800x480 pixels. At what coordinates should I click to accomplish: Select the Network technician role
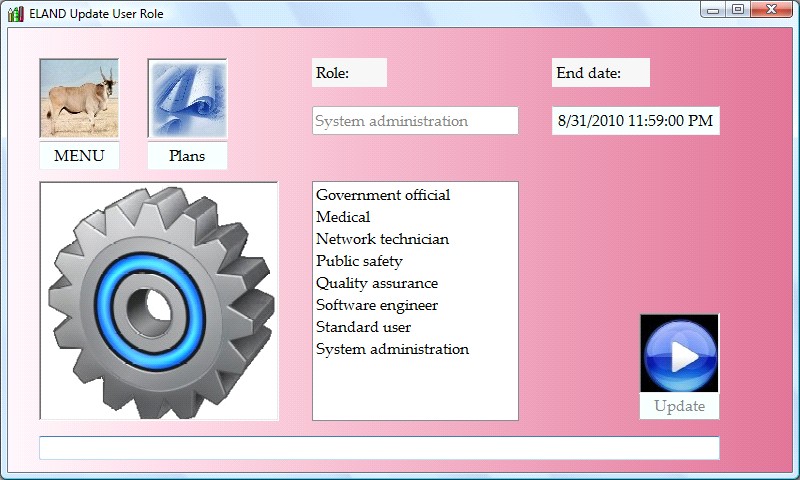pos(382,239)
